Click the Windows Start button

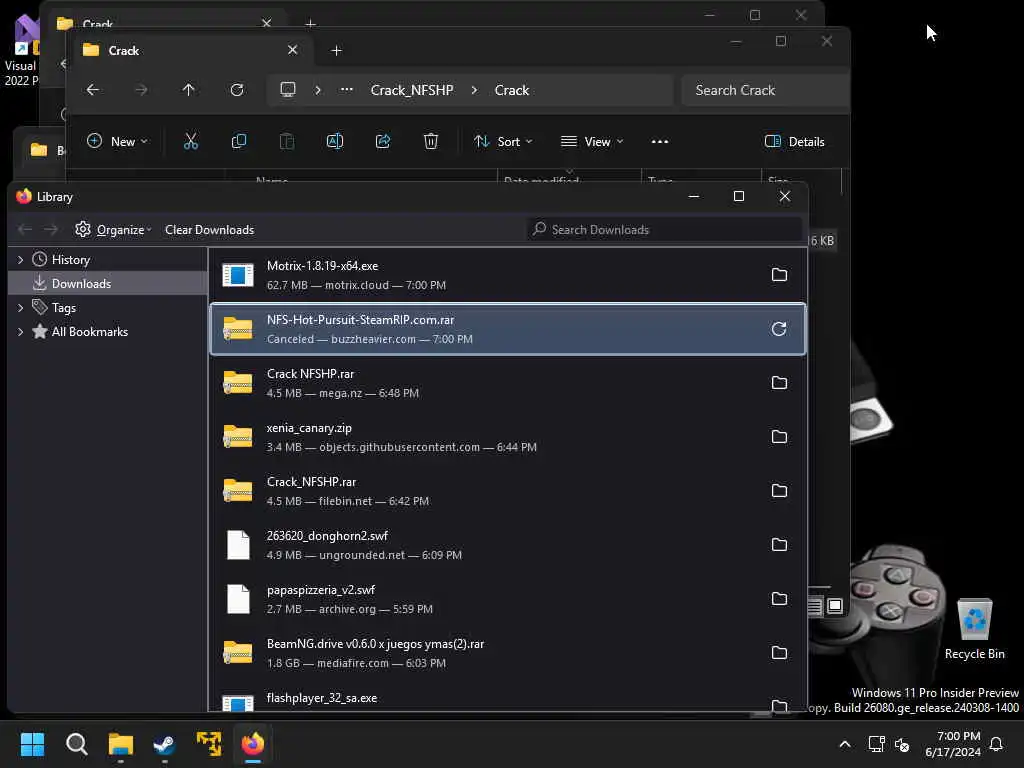tap(32, 744)
